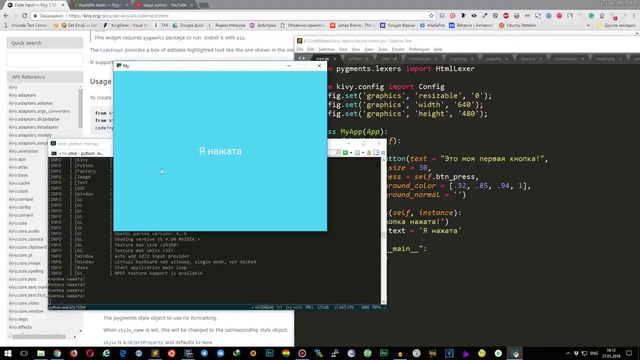Image resolution: width=640 pixels, height=360 pixels.
Task: Open 'Другие закладки' bookmarks folder
Action: [616, 25]
